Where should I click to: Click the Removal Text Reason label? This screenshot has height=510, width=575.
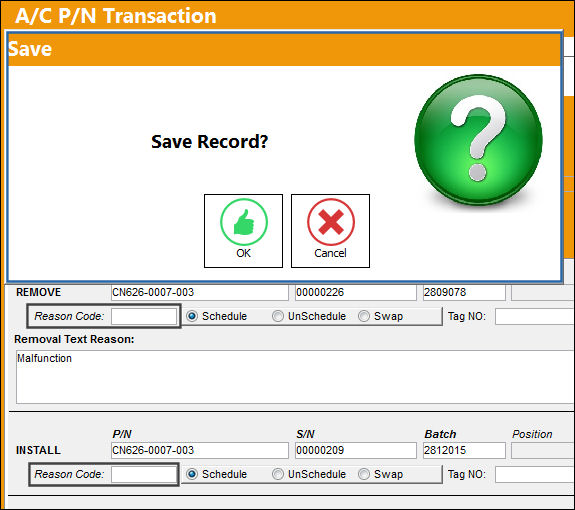point(74,339)
